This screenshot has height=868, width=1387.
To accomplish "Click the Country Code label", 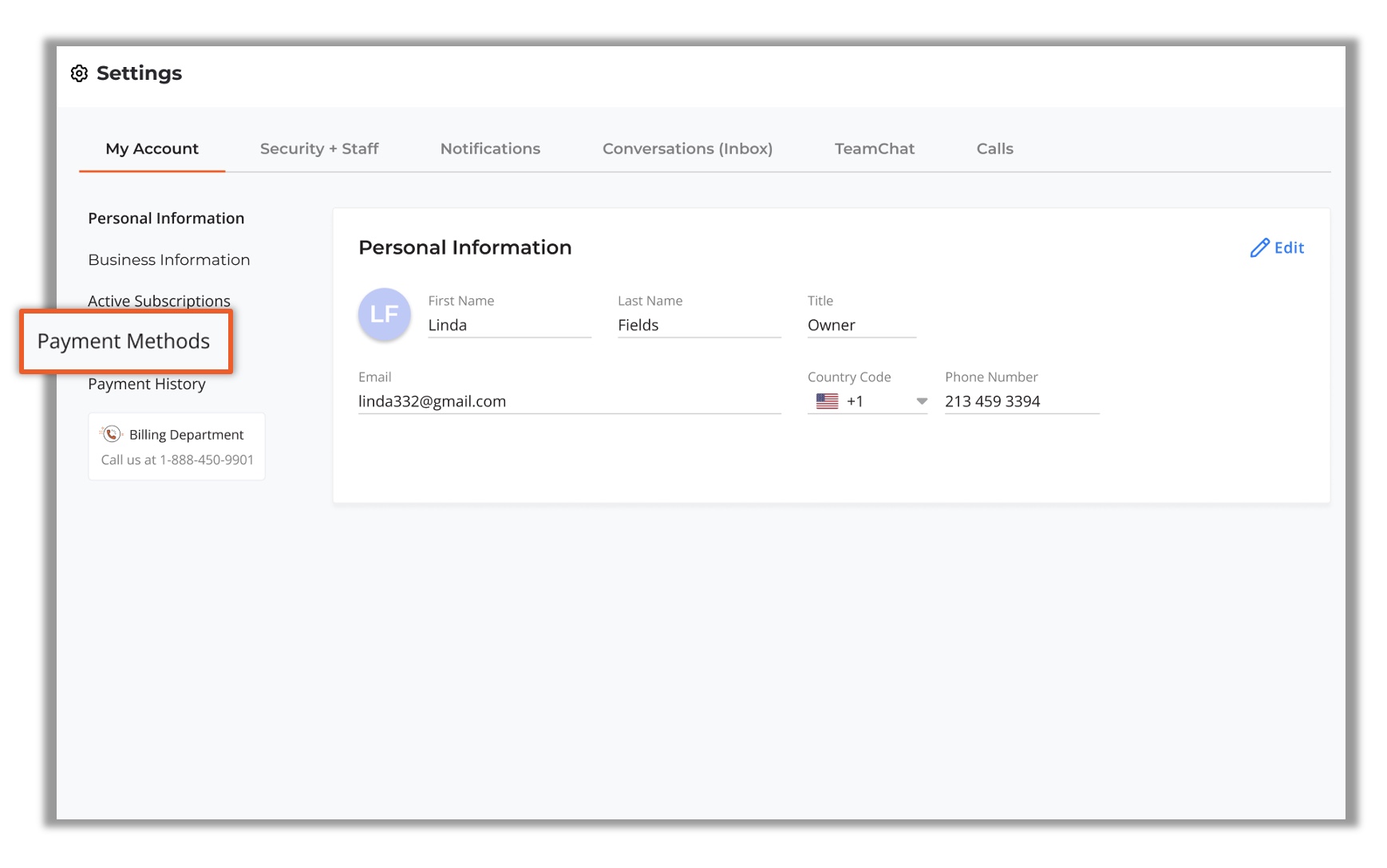I will [849, 377].
